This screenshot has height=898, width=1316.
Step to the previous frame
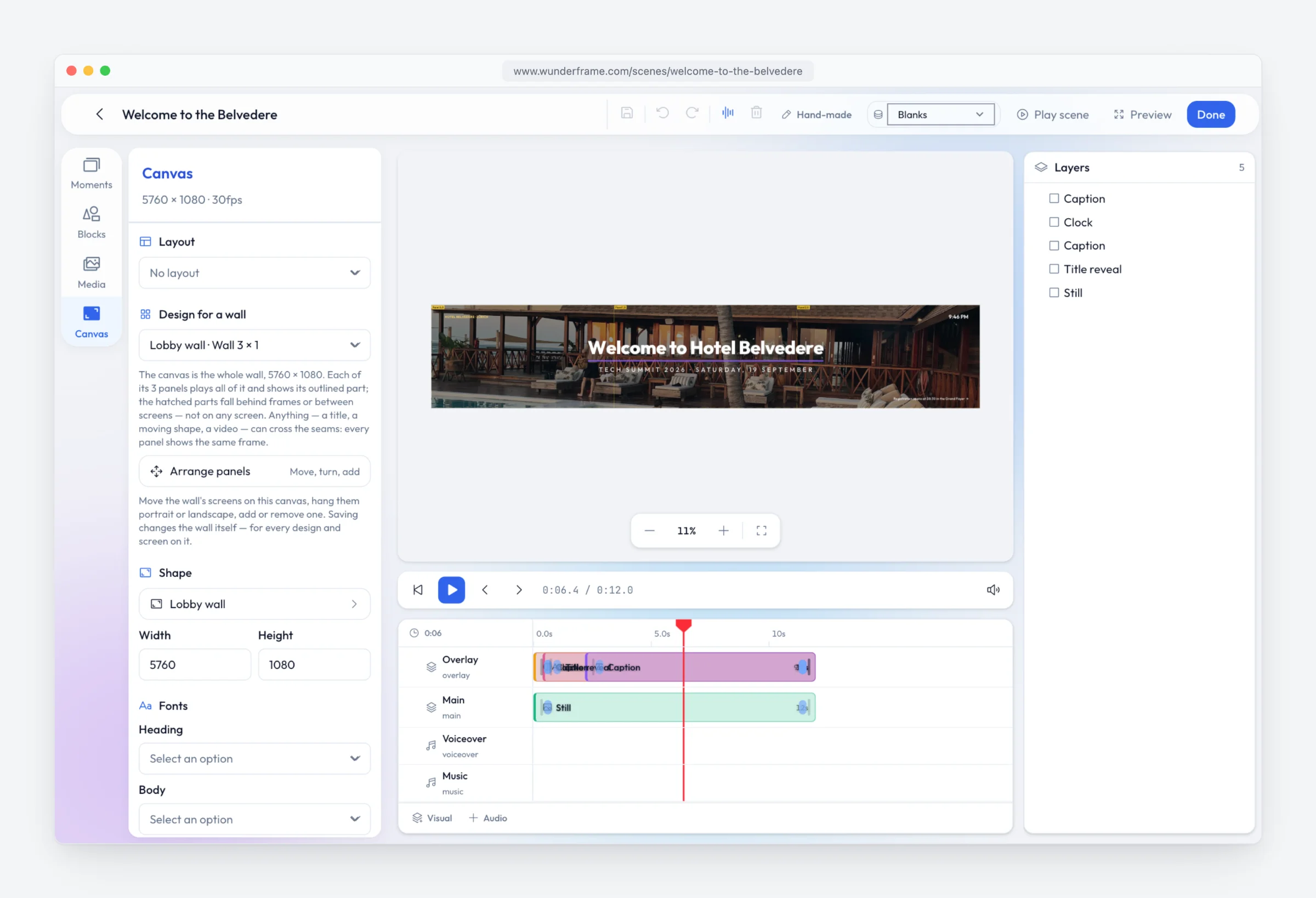pos(485,590)
